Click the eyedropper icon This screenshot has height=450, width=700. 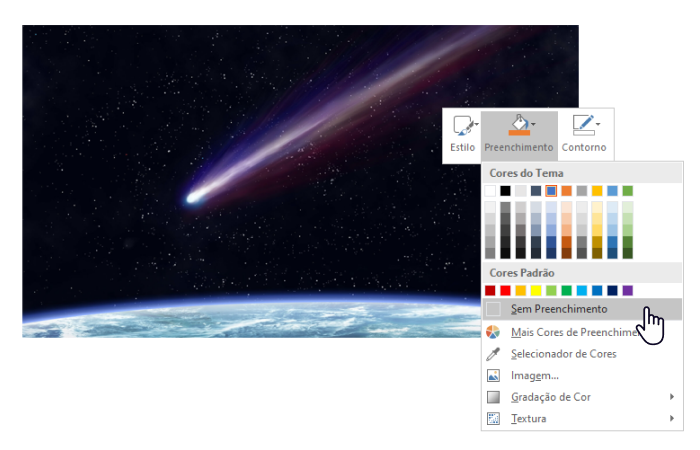[x=493, y=354]
